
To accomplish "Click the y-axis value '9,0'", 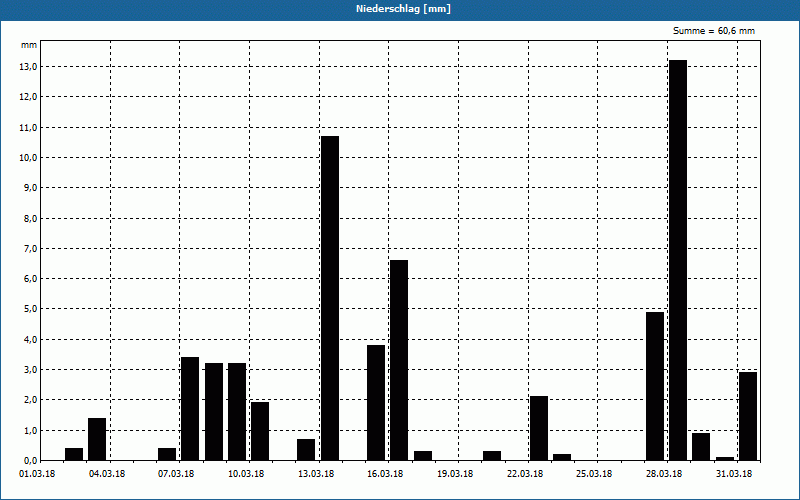I will pos(30,188).
